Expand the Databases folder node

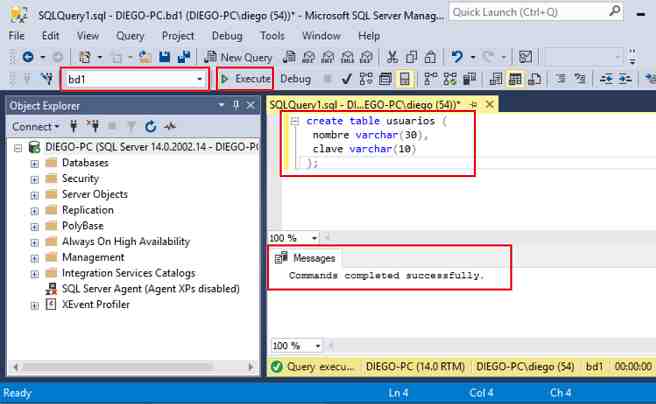click(35, 164)
